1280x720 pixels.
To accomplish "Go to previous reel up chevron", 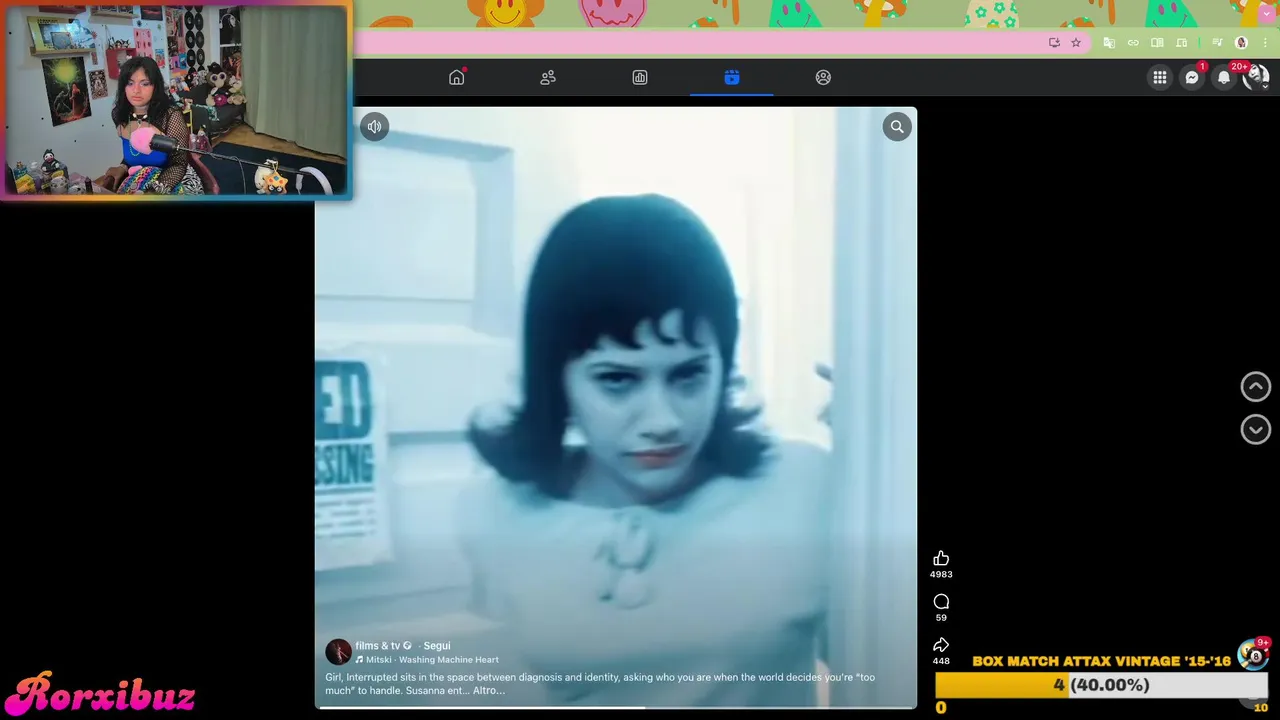I will (1256, 386).
